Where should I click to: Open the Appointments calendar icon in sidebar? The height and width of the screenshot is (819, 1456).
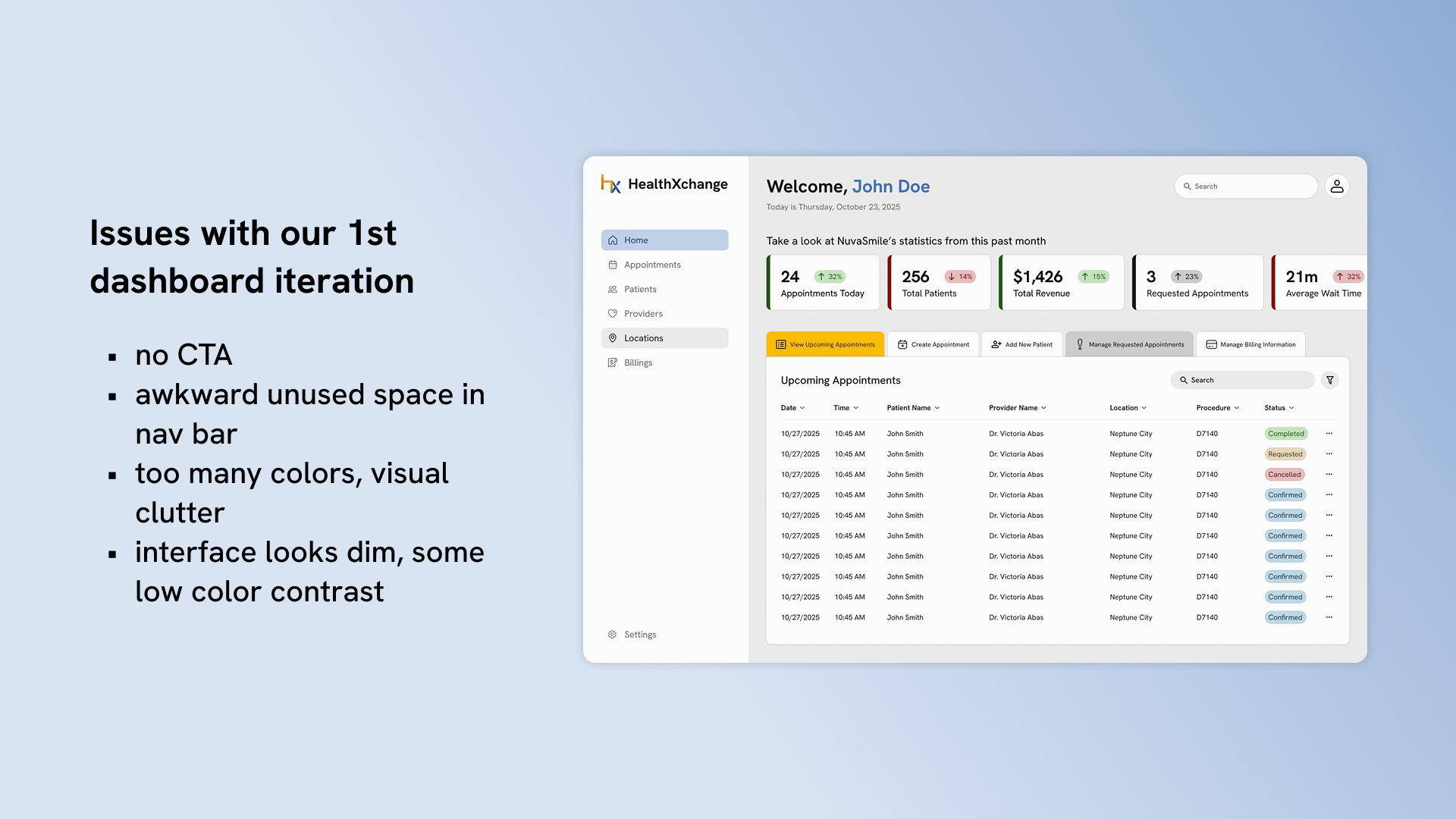[x=613, y=264]
